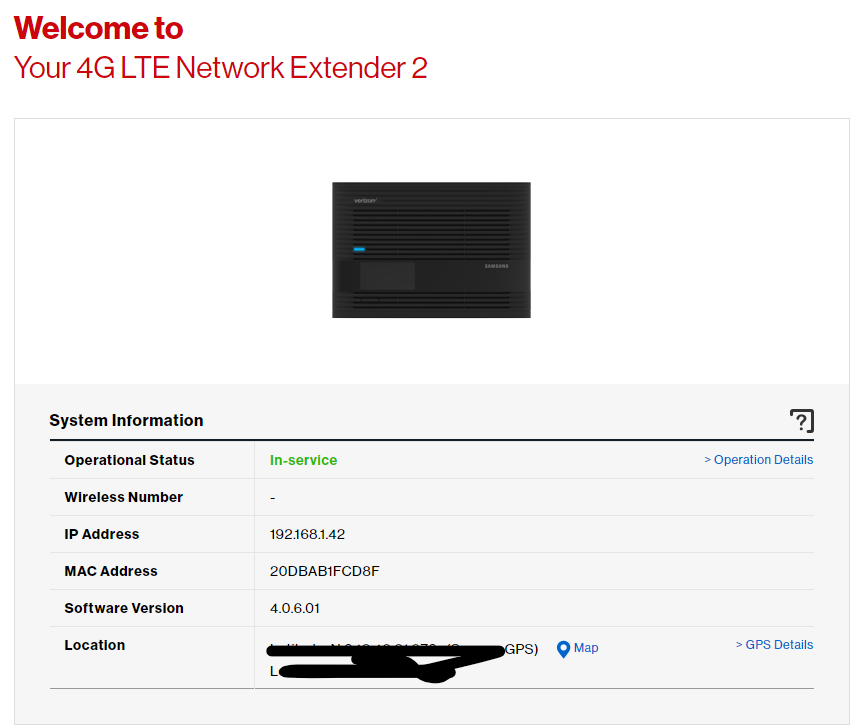Click the System Information heading

[126, 420]
